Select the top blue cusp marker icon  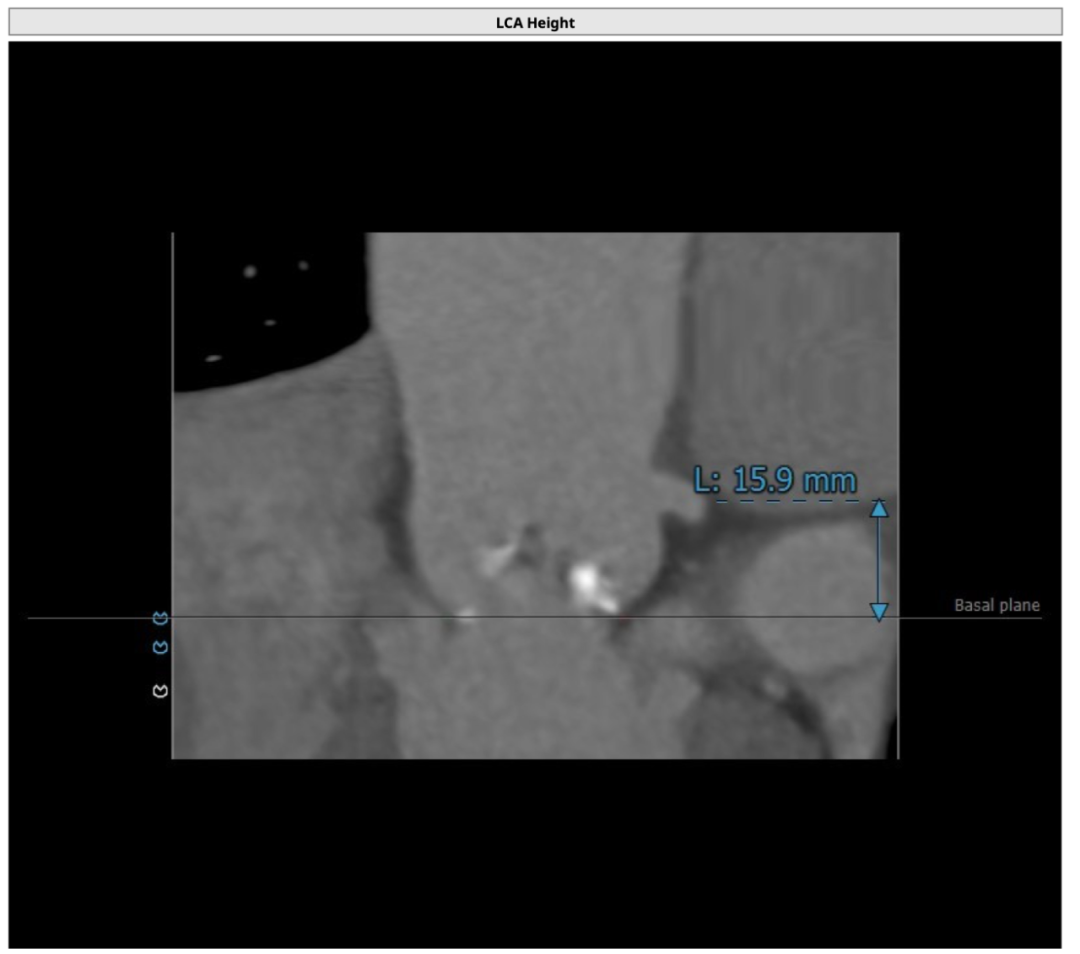160,618
